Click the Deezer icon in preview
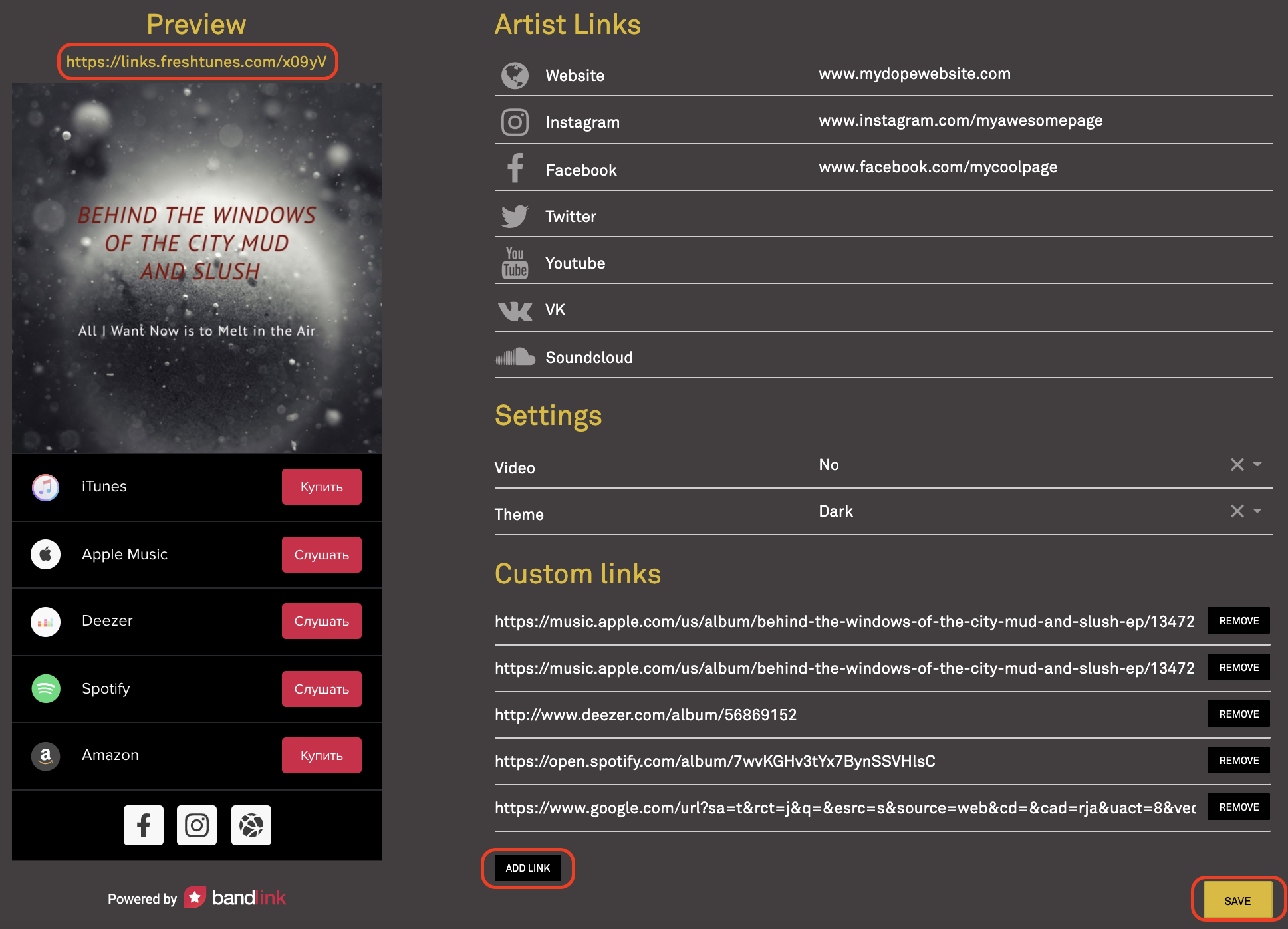1288x929 pixels. (x=46, y=622)
